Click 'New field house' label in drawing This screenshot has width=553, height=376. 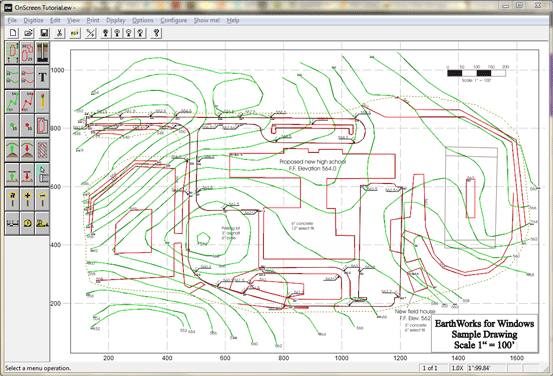click(x=415, y=311)
